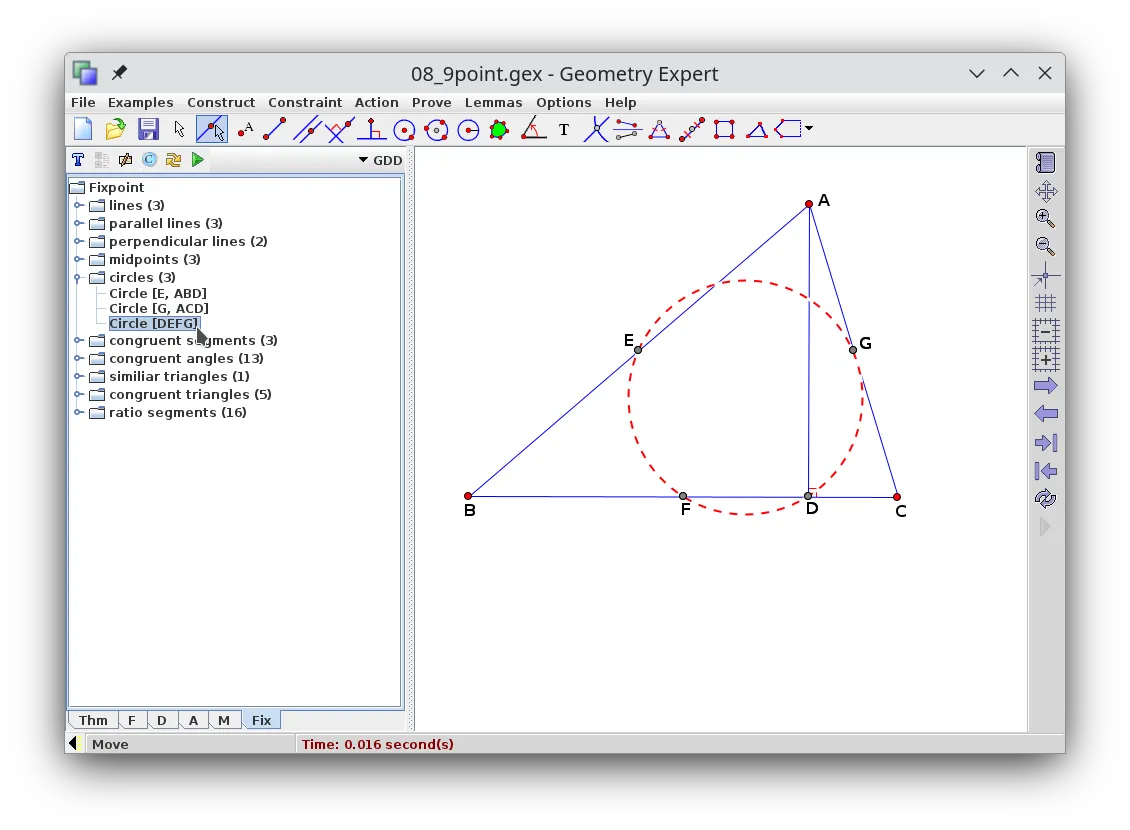1130x830 pixels.
Task: Open the Action menu
Action: 376,102
